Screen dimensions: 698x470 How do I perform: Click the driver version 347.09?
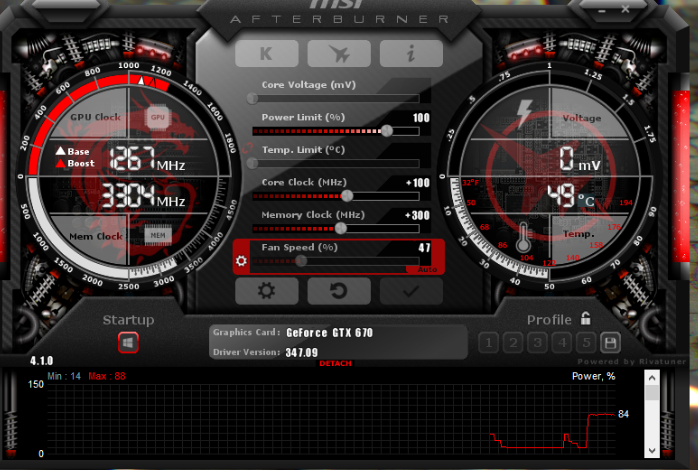[302, 352]
